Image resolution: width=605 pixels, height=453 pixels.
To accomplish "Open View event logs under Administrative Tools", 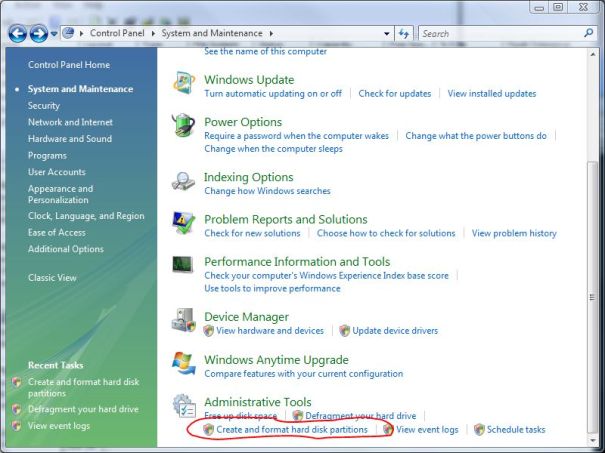I will 427,430.
